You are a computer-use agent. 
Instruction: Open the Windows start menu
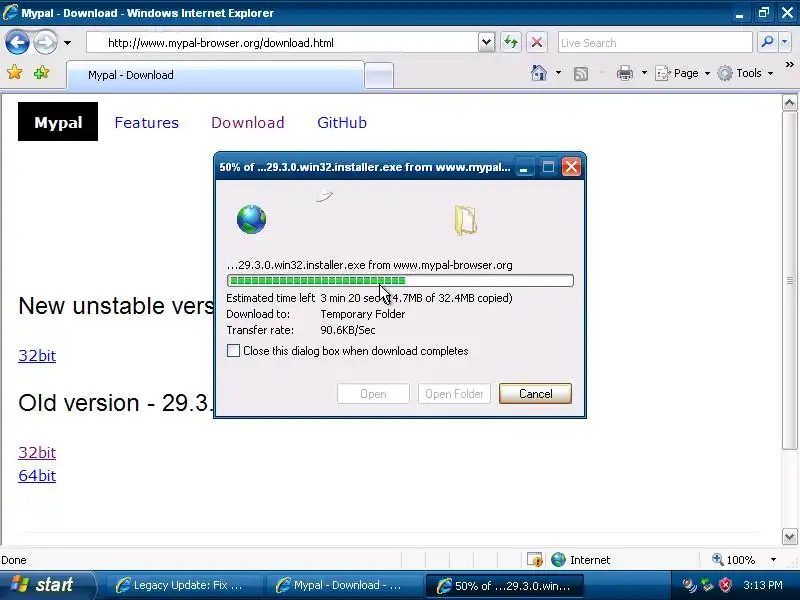point(47,585)
